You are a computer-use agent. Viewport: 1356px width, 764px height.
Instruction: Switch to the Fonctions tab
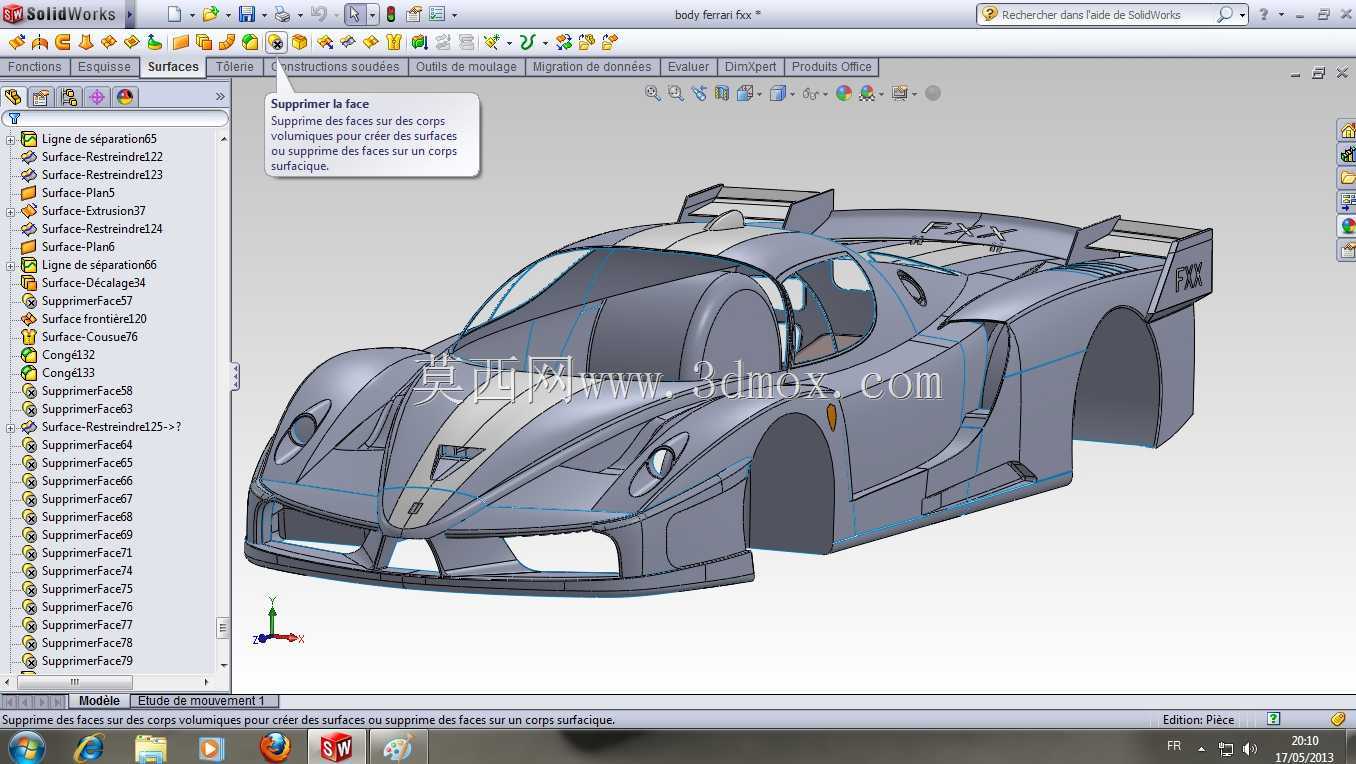point(35,67)
